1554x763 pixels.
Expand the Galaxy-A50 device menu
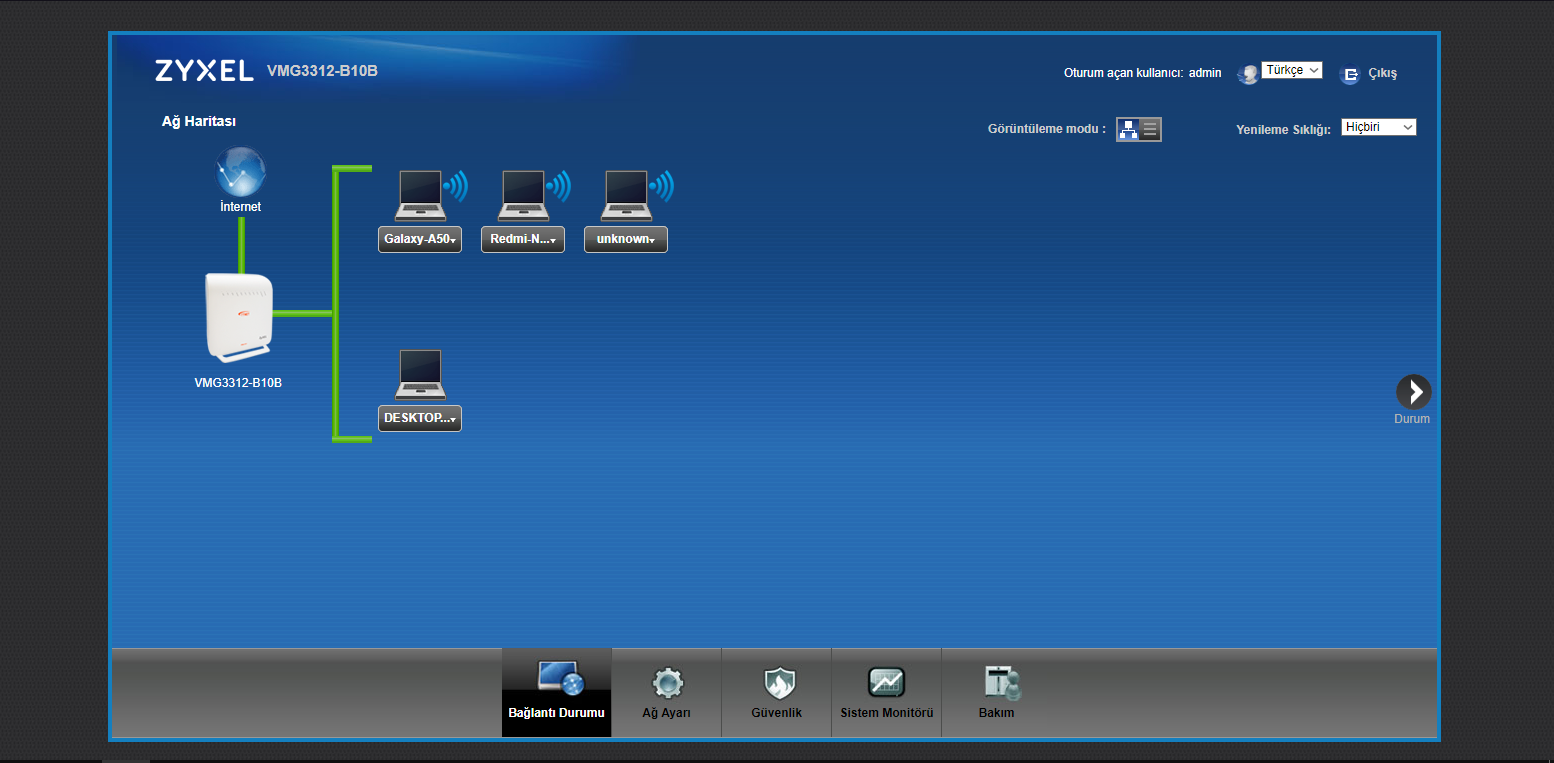tap(420, 240)
